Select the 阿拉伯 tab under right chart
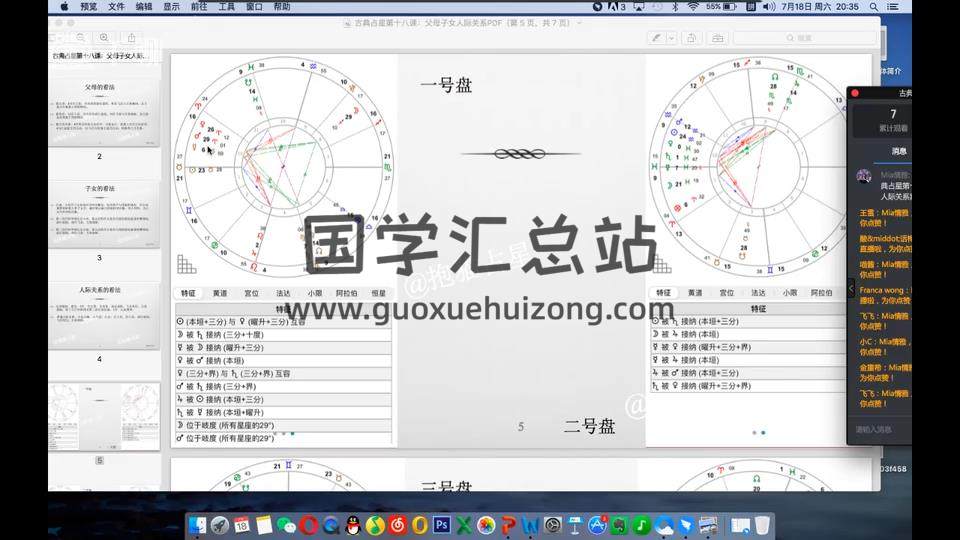960x540 pixels. coord(821,293)
